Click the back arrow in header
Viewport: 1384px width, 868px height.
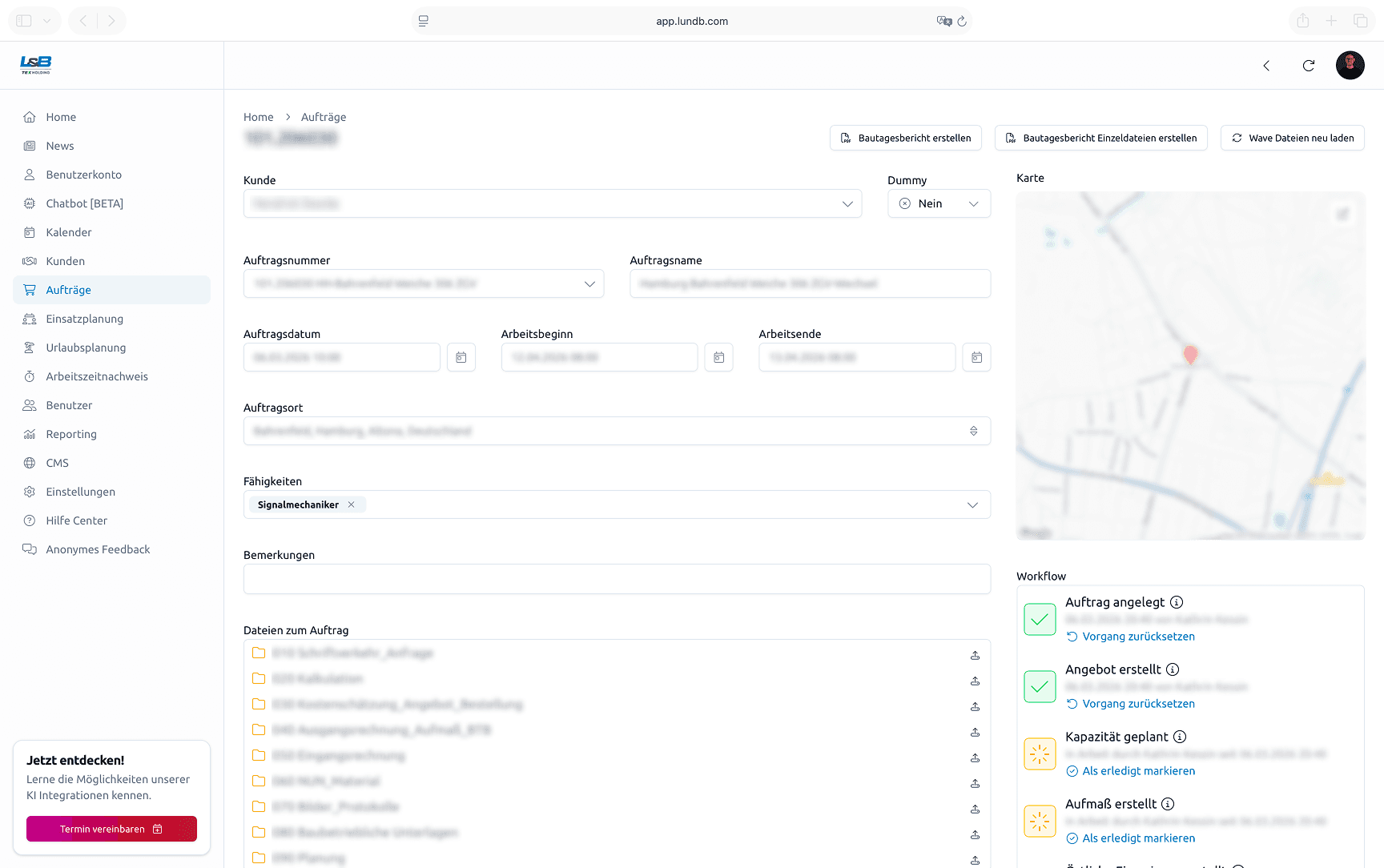tap(1266, 66)
